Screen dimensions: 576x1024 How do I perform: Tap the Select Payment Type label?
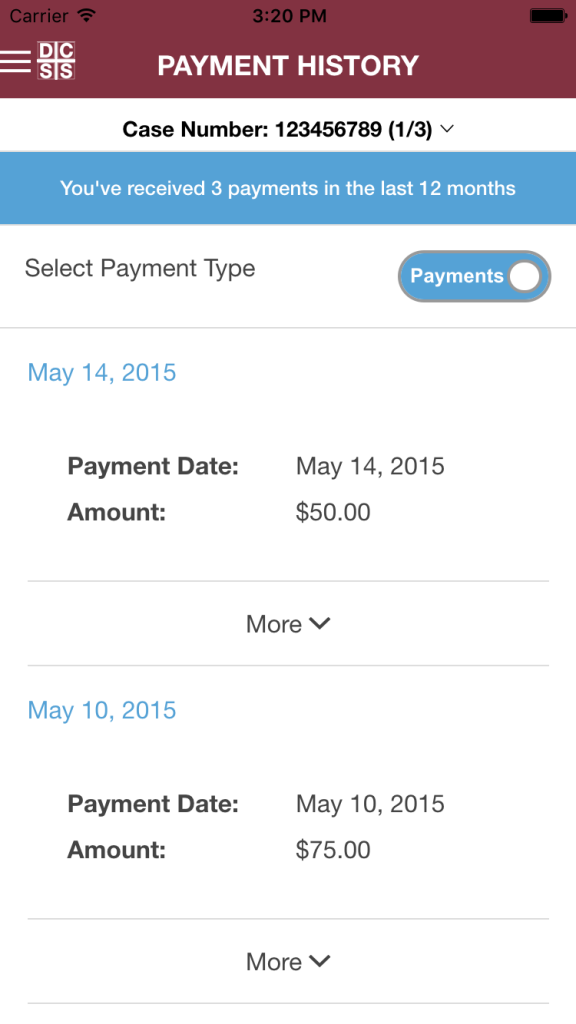coord(140,268)
